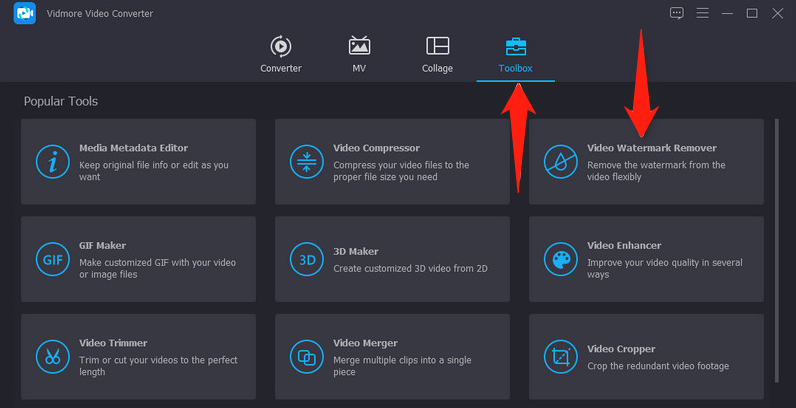Viewport: 796px width, 408px height.
Task: Open GIF Maker title text
Action: (x=103, y=246)
